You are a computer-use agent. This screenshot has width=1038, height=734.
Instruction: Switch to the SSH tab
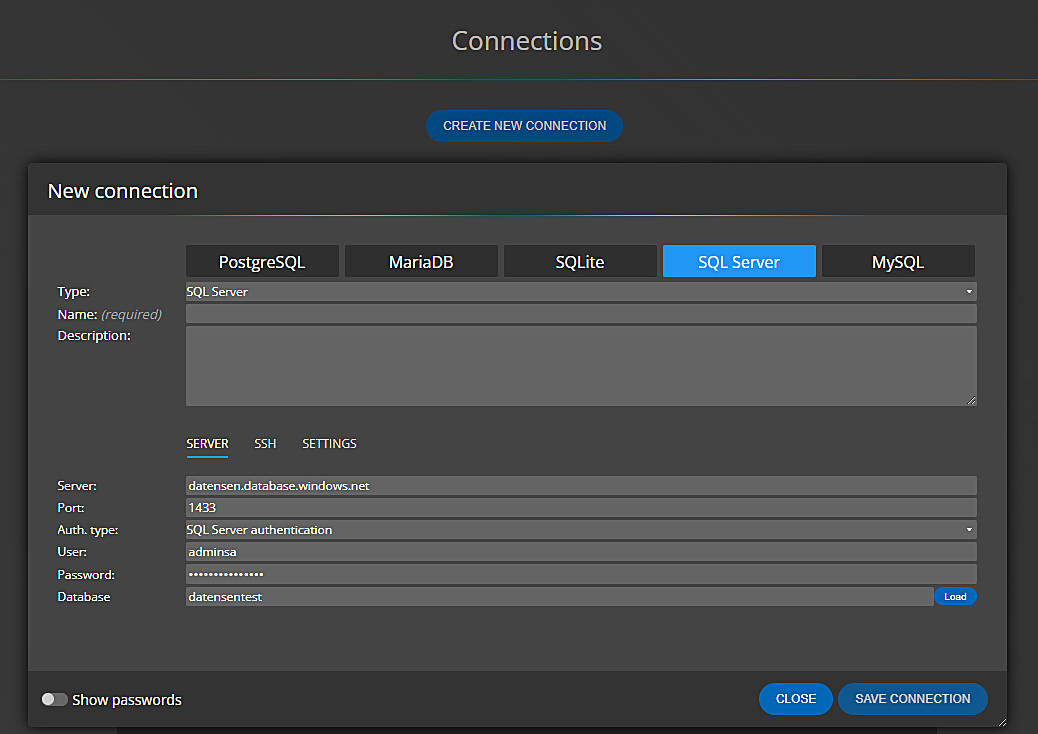[x=264, y=443]
